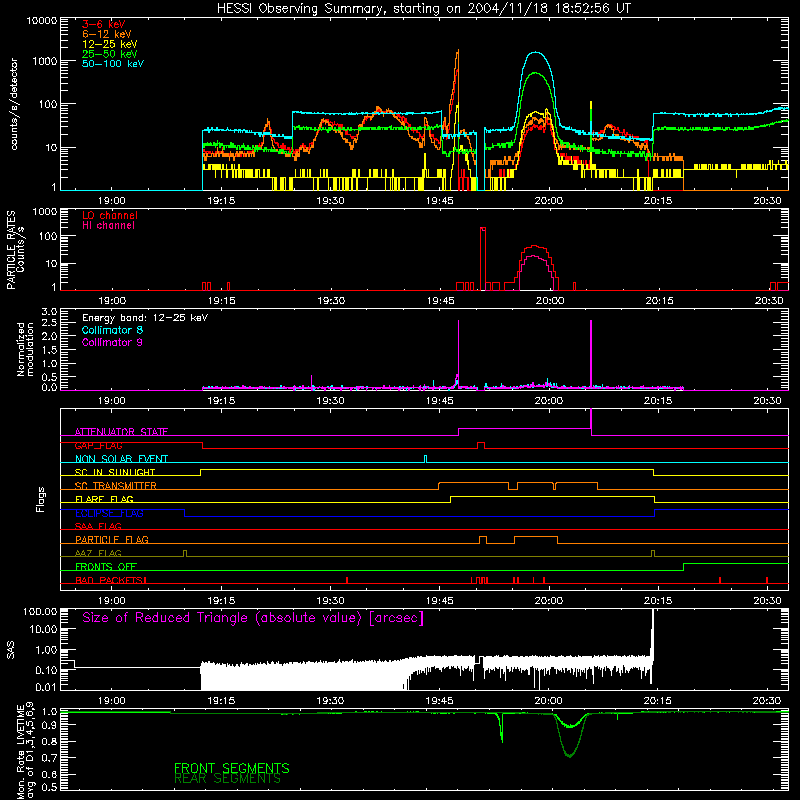Click 'Size of Reduced Triangle' caption

pyautogui.click(x=253, y=618)
